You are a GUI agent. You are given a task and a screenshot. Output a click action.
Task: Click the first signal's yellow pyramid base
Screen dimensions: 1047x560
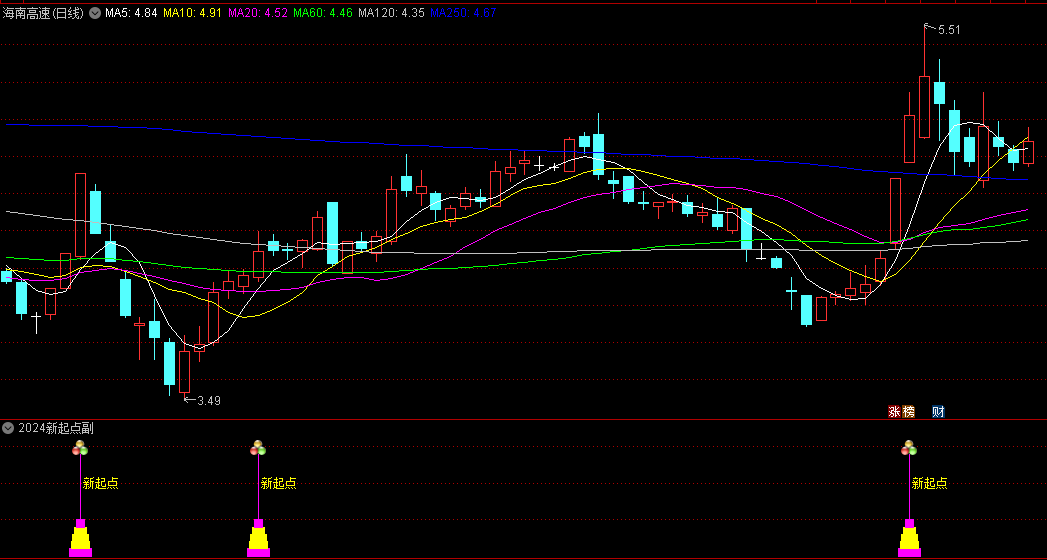(x=80, y=539)
